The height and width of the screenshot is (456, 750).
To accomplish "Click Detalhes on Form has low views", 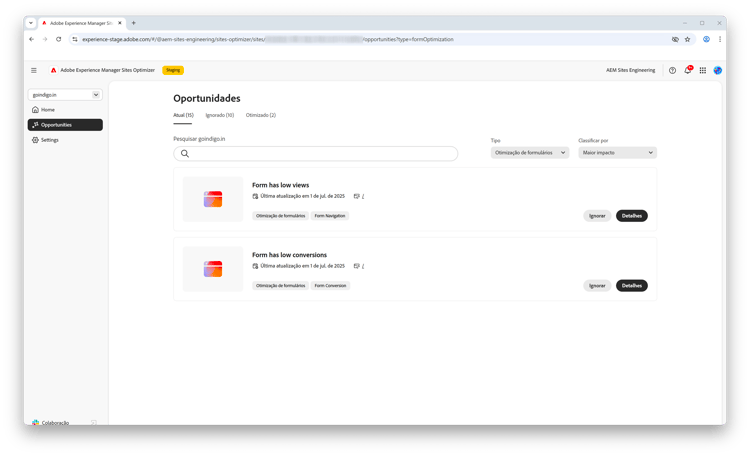I will tap(631, 216).
